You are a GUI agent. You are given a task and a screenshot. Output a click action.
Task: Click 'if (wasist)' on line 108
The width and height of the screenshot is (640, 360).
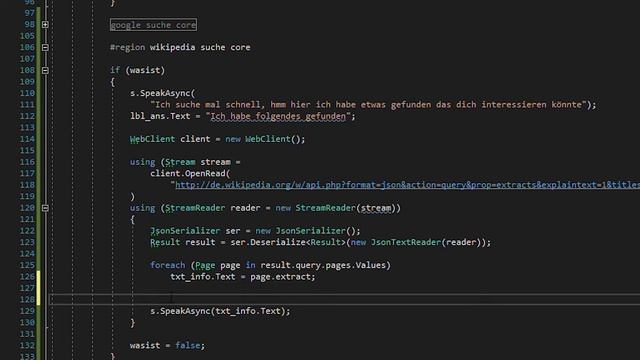click(138, 70)
